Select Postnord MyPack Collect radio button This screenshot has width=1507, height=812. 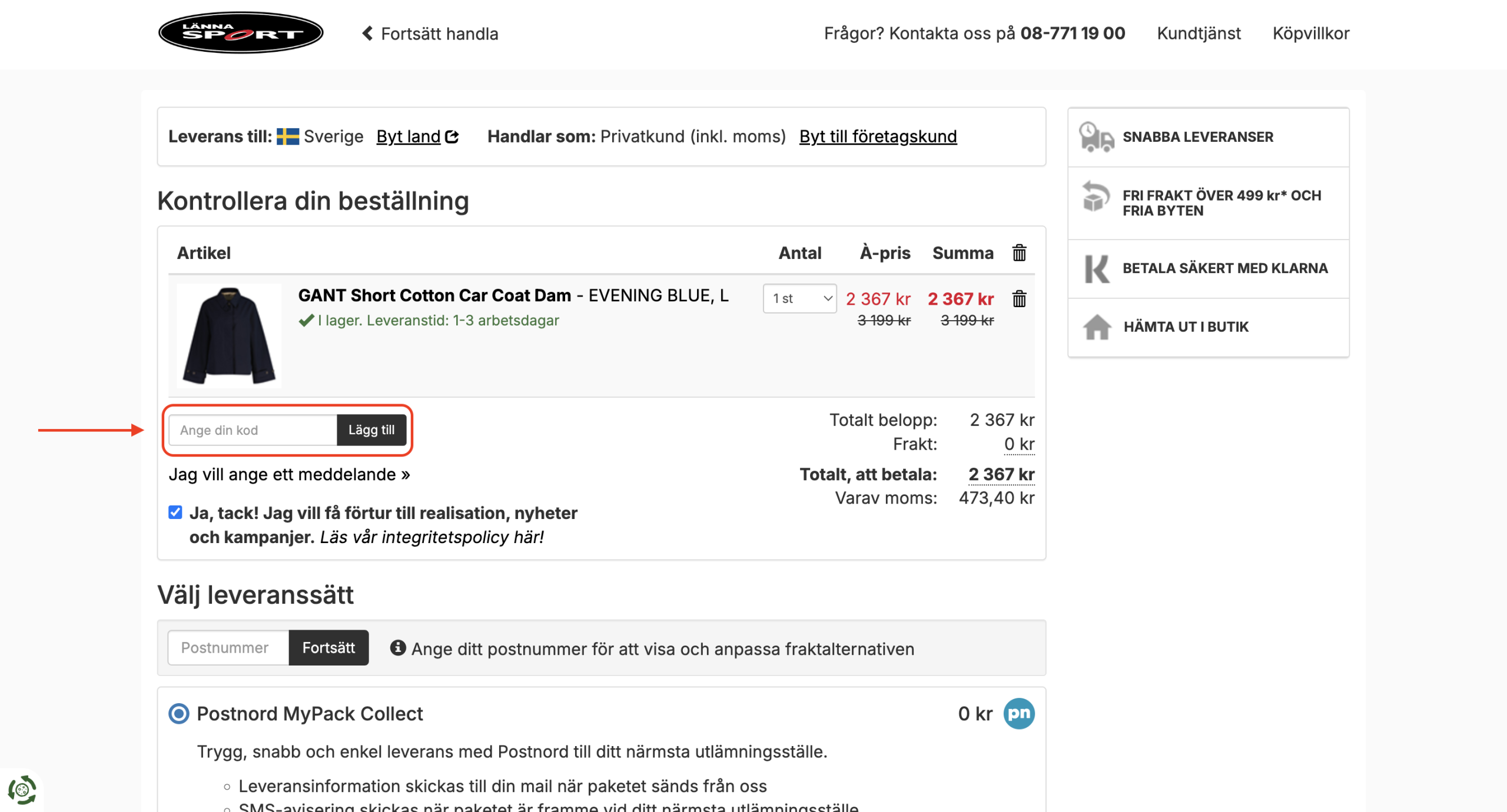(179, 714)
